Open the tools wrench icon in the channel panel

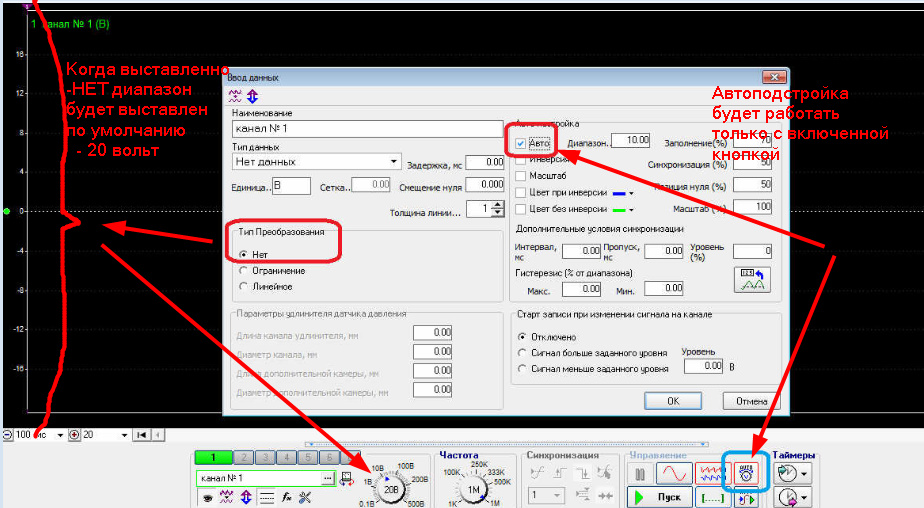tap(305, 497)
